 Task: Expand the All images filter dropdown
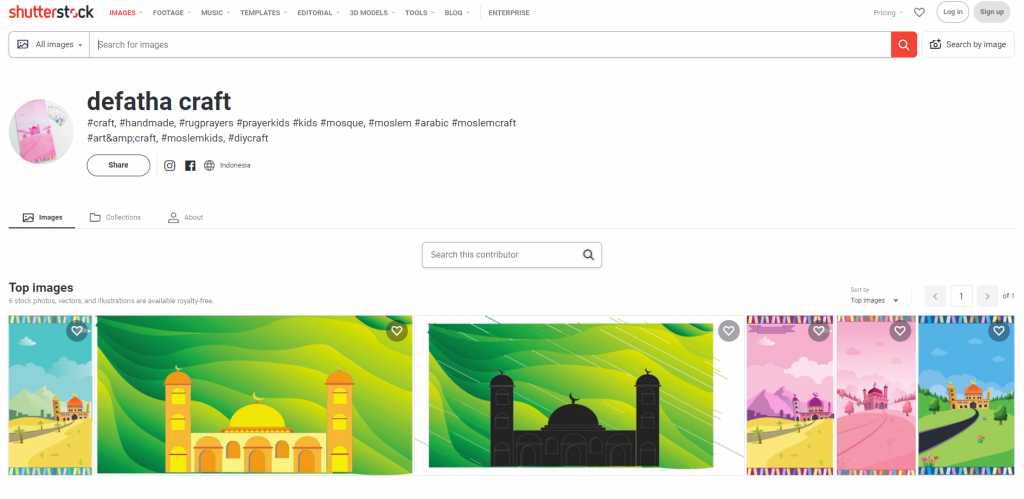[x=50, y=45]
